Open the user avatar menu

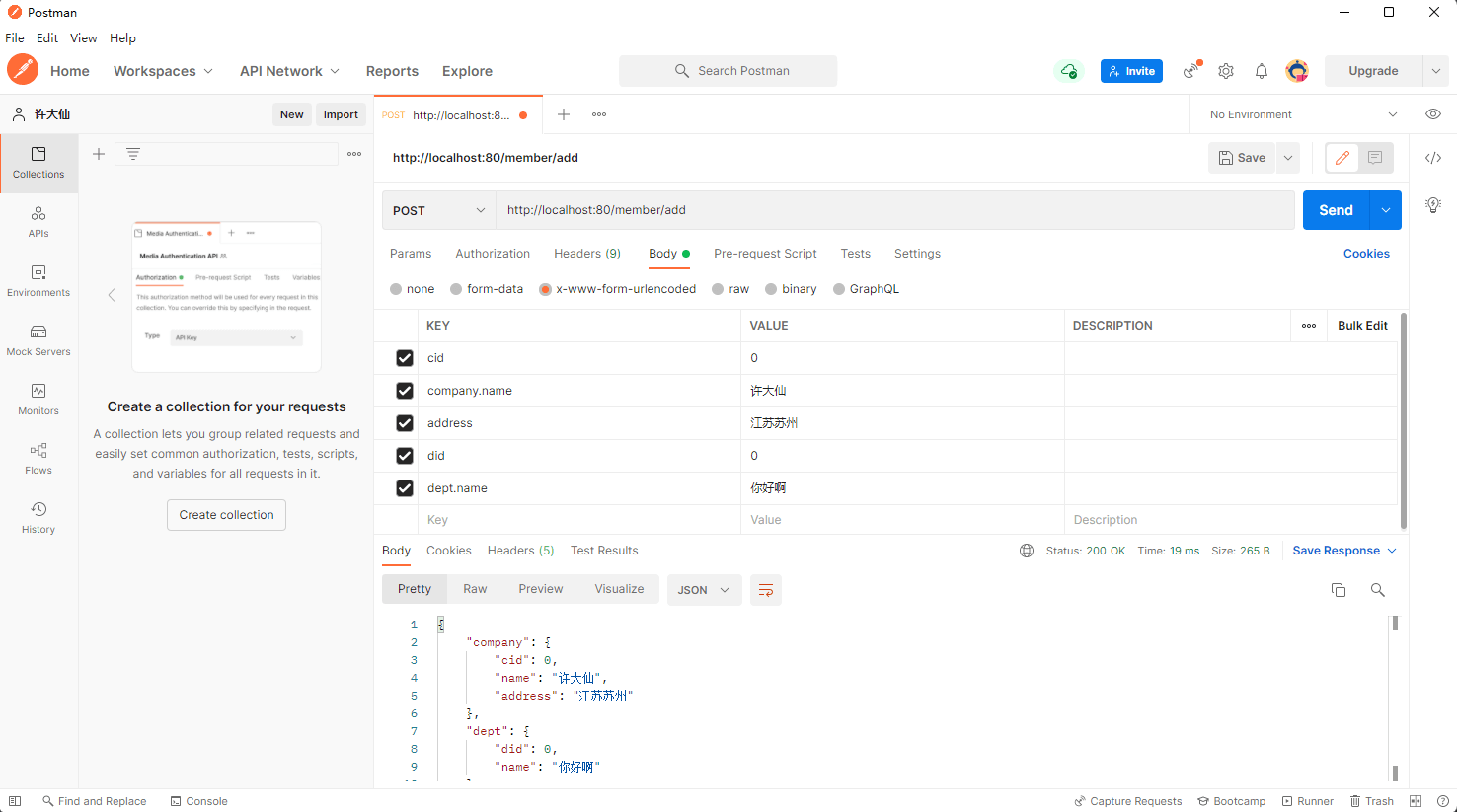[x=1297, y=71]
